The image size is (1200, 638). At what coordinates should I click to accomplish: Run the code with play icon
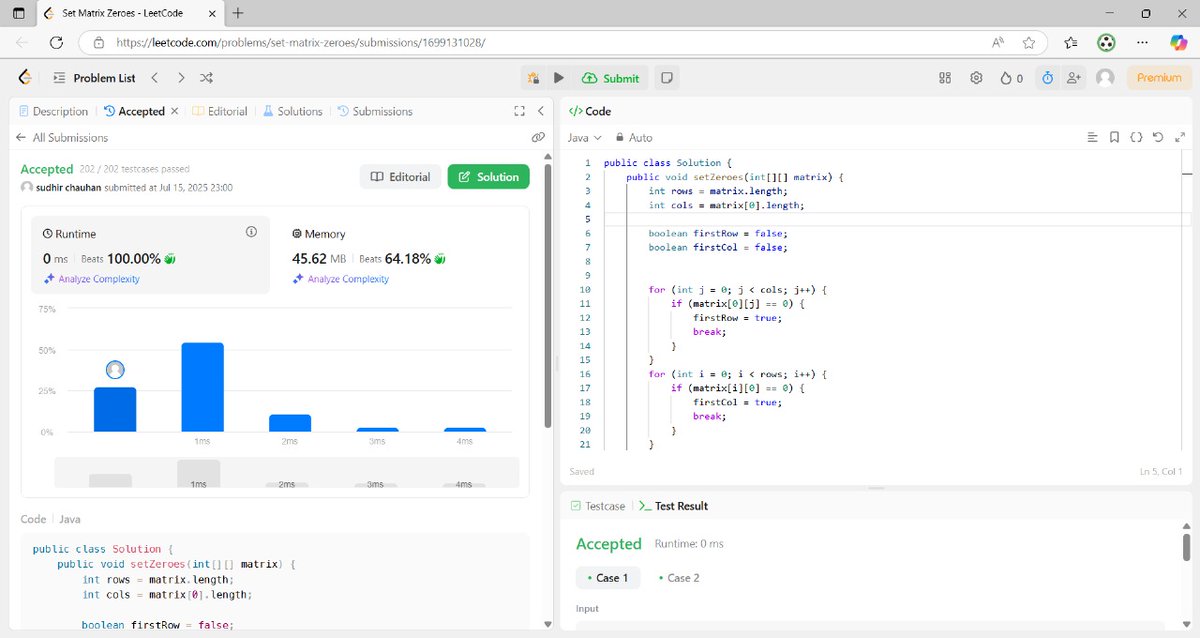pyautogui.click(x=559, y=78)
